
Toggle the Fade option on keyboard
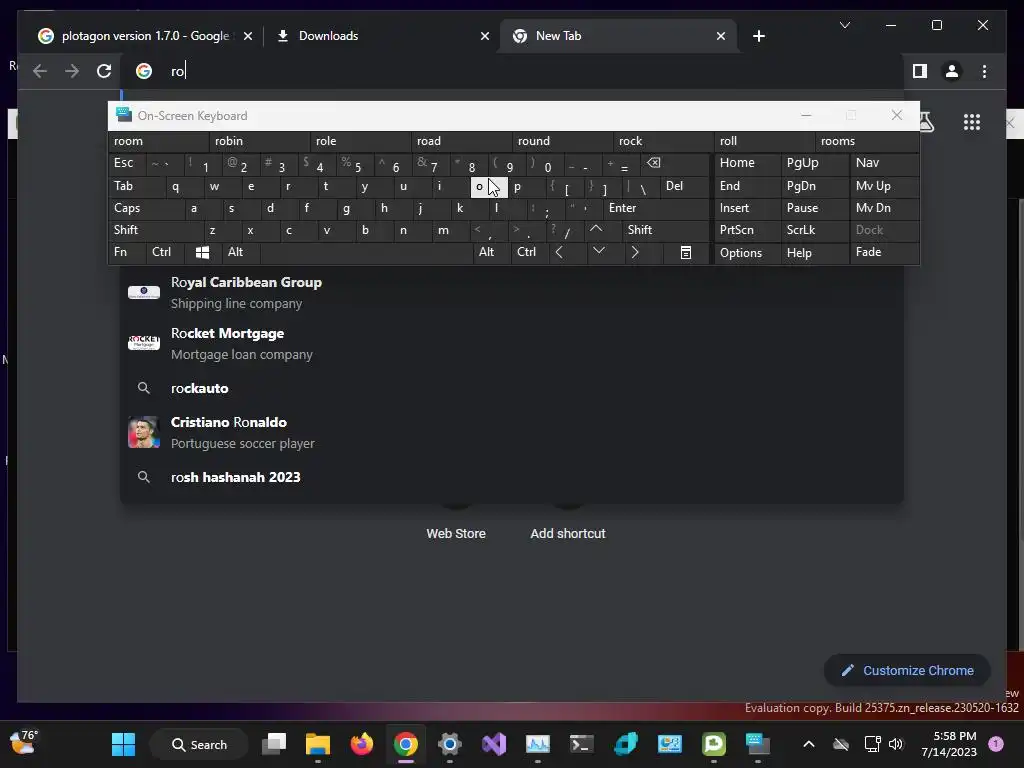(x=884, y=252)
